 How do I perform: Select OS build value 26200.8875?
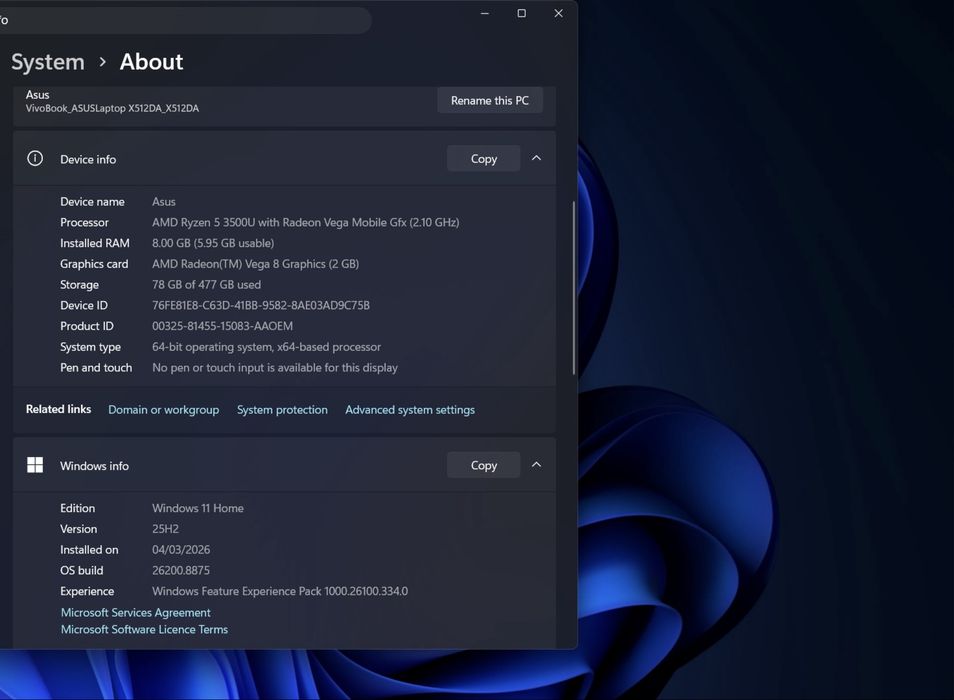coord(181,570)
